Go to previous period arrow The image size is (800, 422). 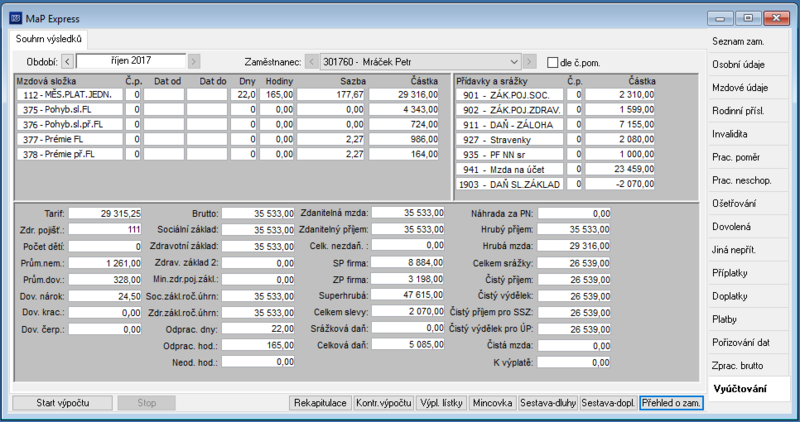(68, 61)
